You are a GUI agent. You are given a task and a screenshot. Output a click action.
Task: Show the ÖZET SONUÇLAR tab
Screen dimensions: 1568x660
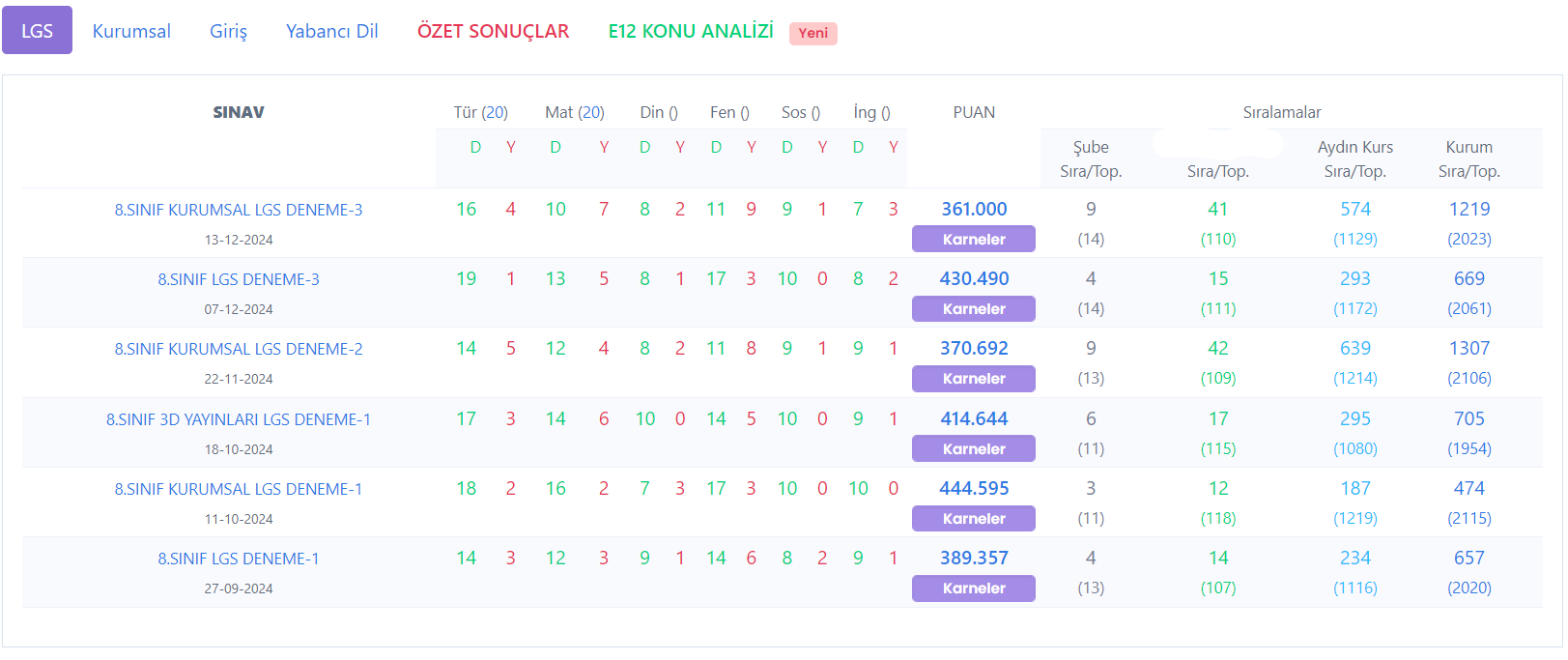click(493, 31)
